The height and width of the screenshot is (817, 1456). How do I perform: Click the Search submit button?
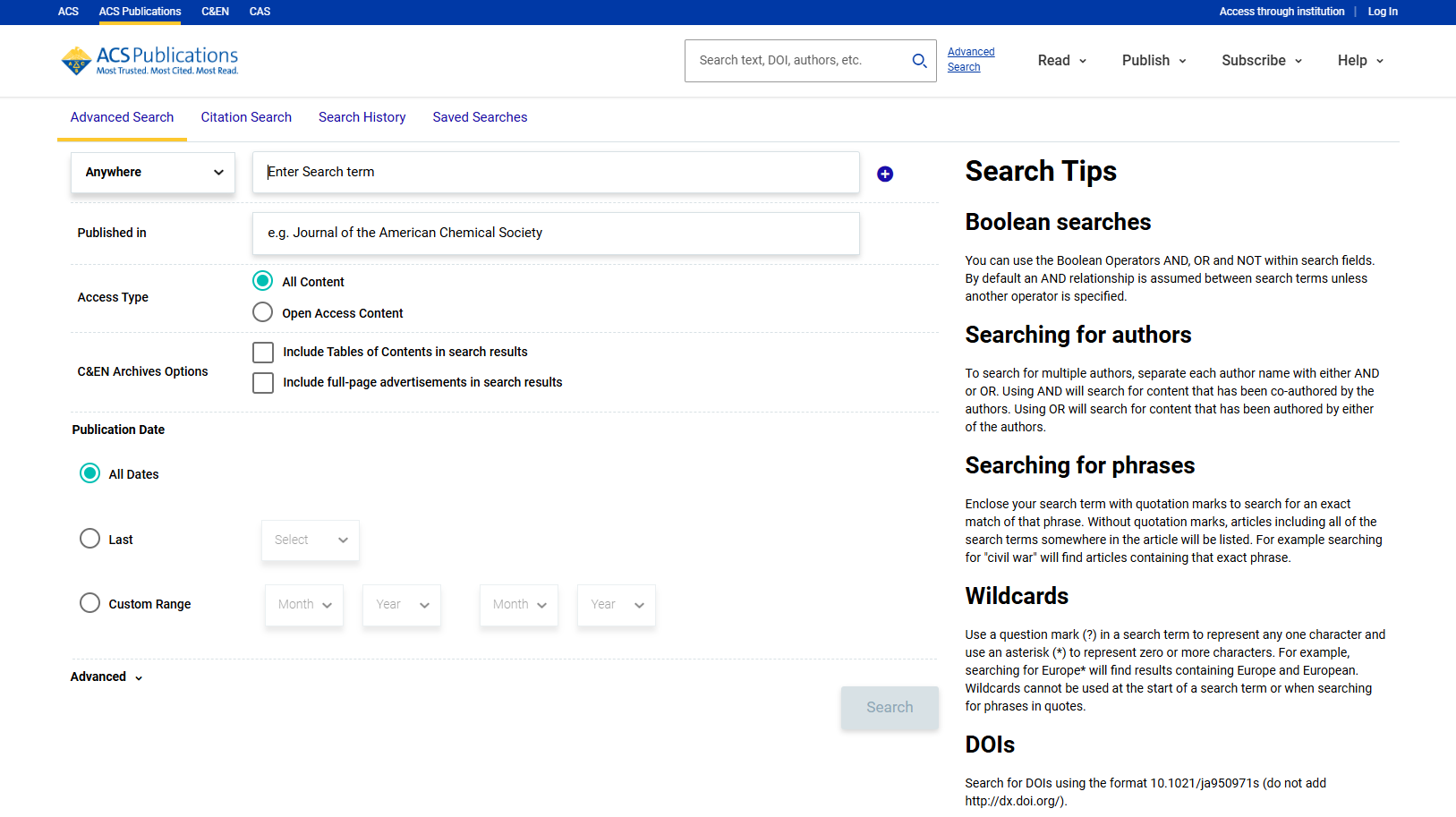point(890,708)
